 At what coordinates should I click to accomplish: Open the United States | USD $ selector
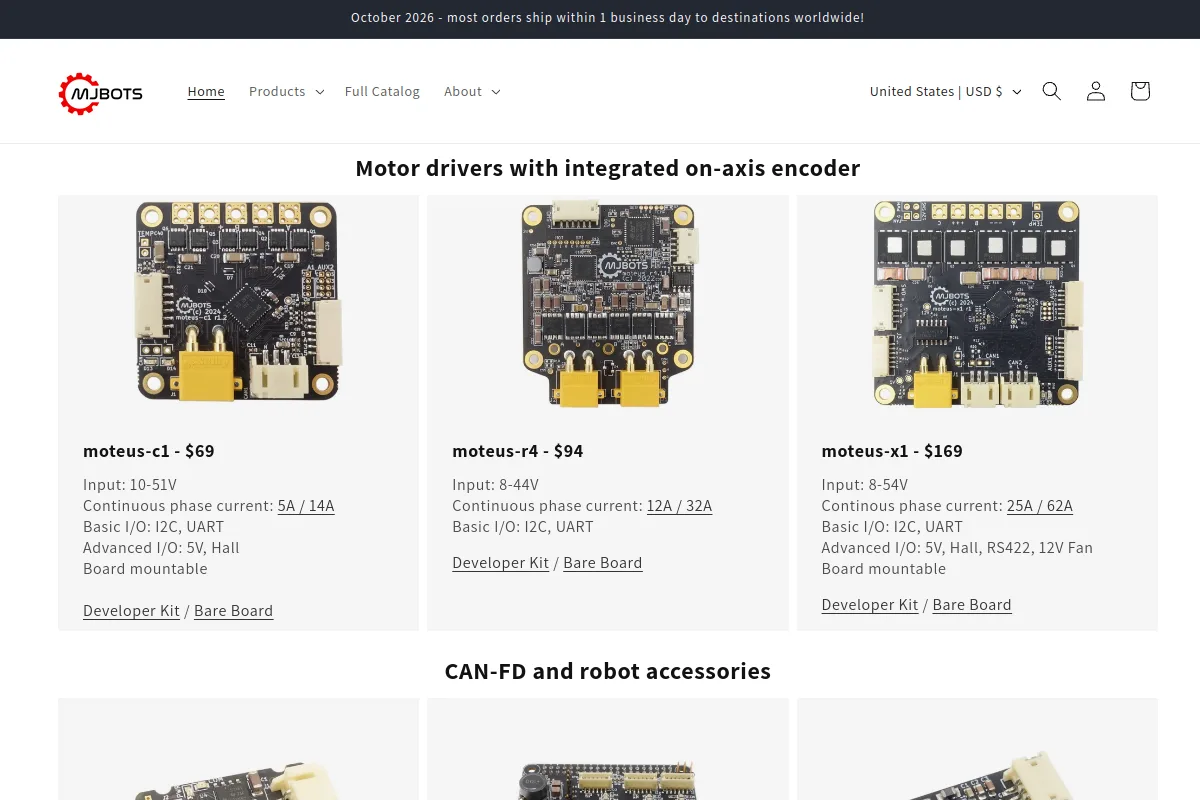[x=946, y=91]
